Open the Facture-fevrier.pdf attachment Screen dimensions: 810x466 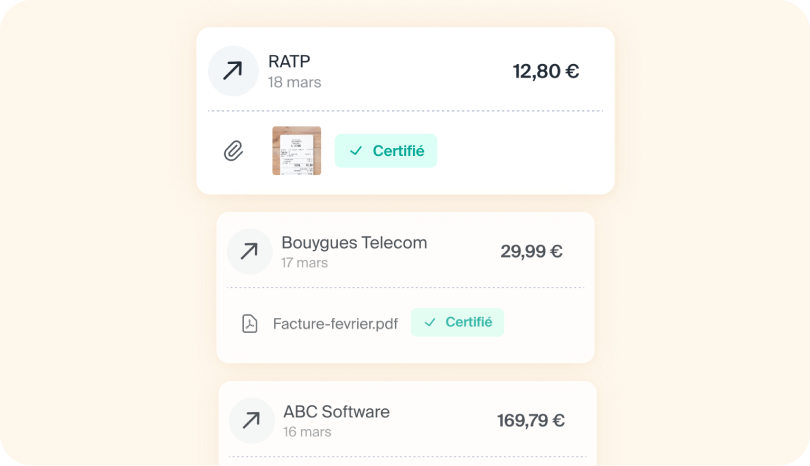pos(335,323)
